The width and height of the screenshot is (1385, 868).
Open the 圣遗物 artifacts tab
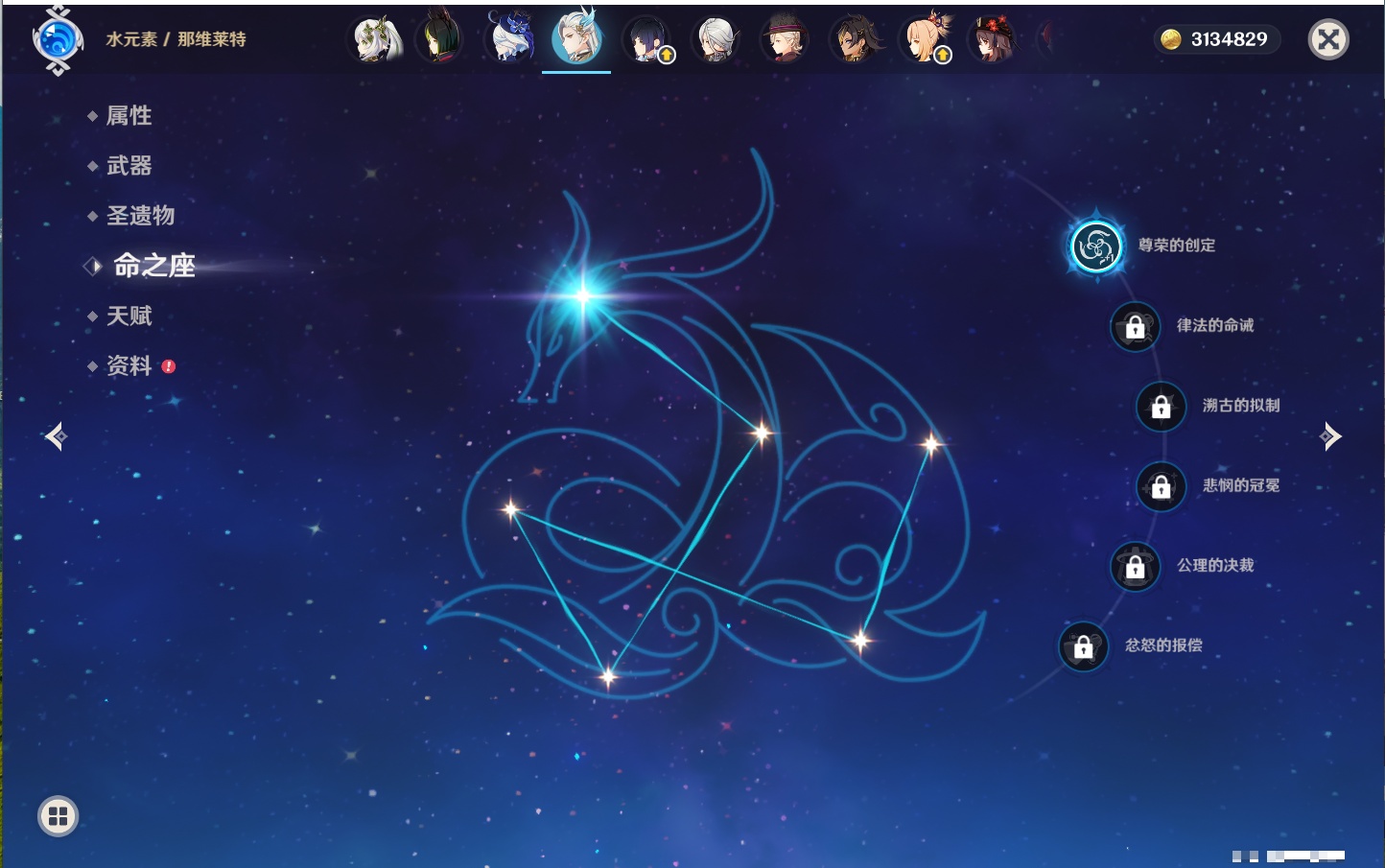pyautogui.click(x=140, y=216)
